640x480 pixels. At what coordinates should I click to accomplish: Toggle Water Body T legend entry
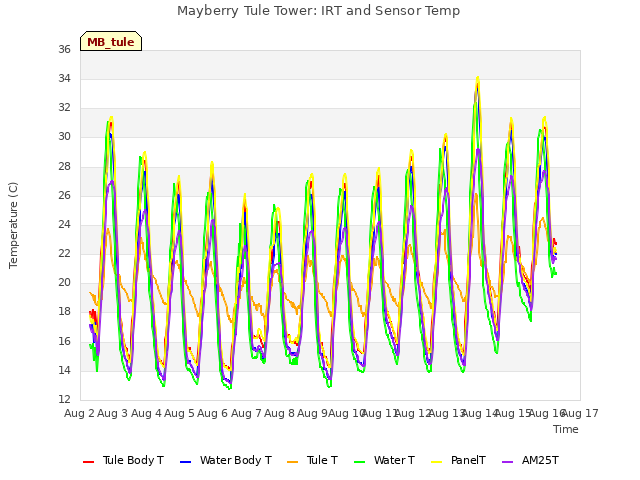226,460
